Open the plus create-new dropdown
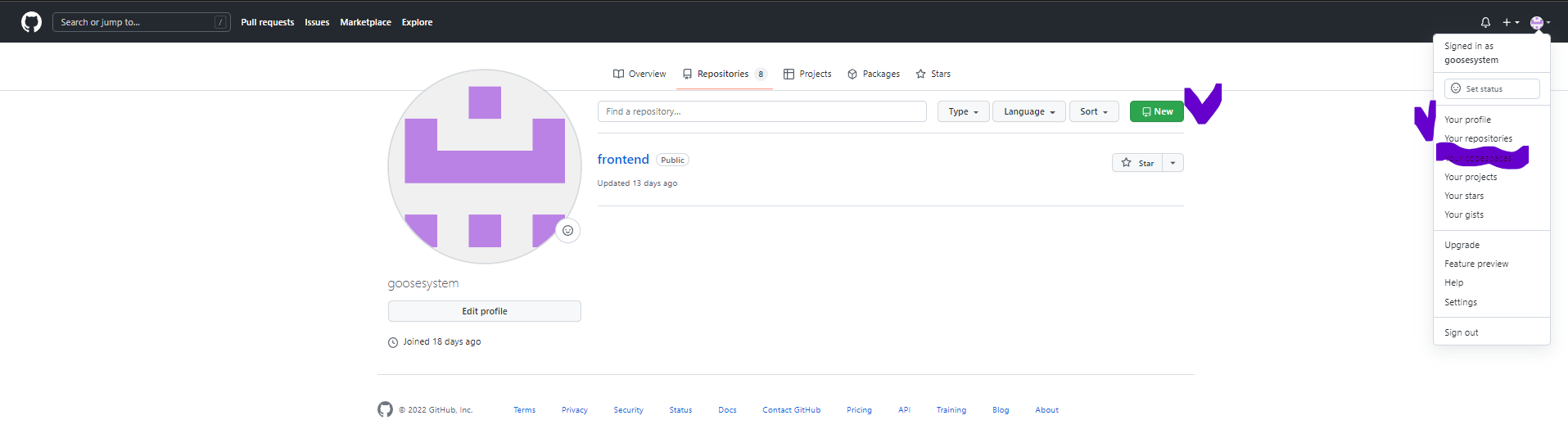Screen dimensions: 1568x438 coord(1511,22)
